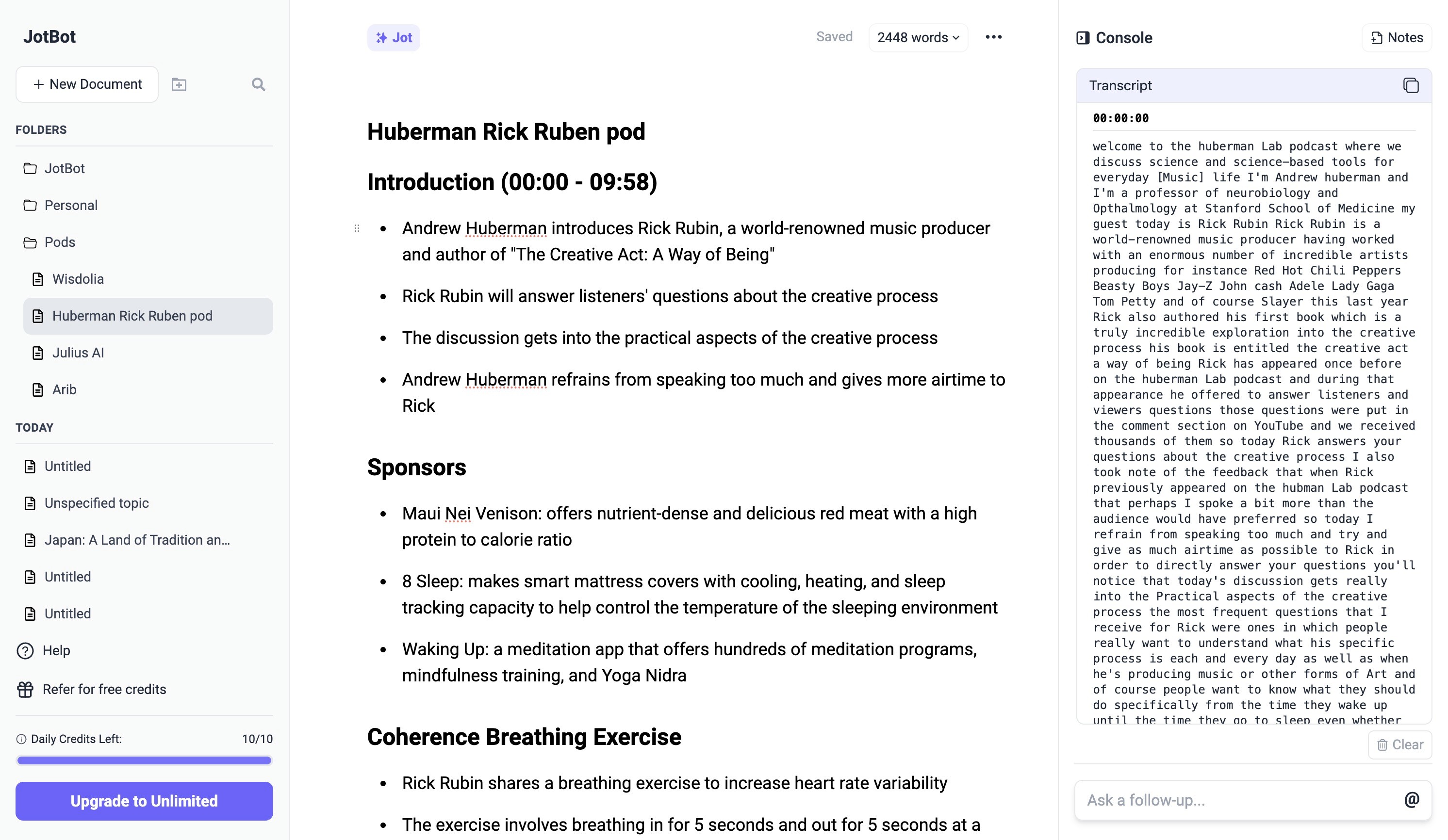Open the three-dot overflow menu
The image size is (1448, 840).
click(993, 37)
